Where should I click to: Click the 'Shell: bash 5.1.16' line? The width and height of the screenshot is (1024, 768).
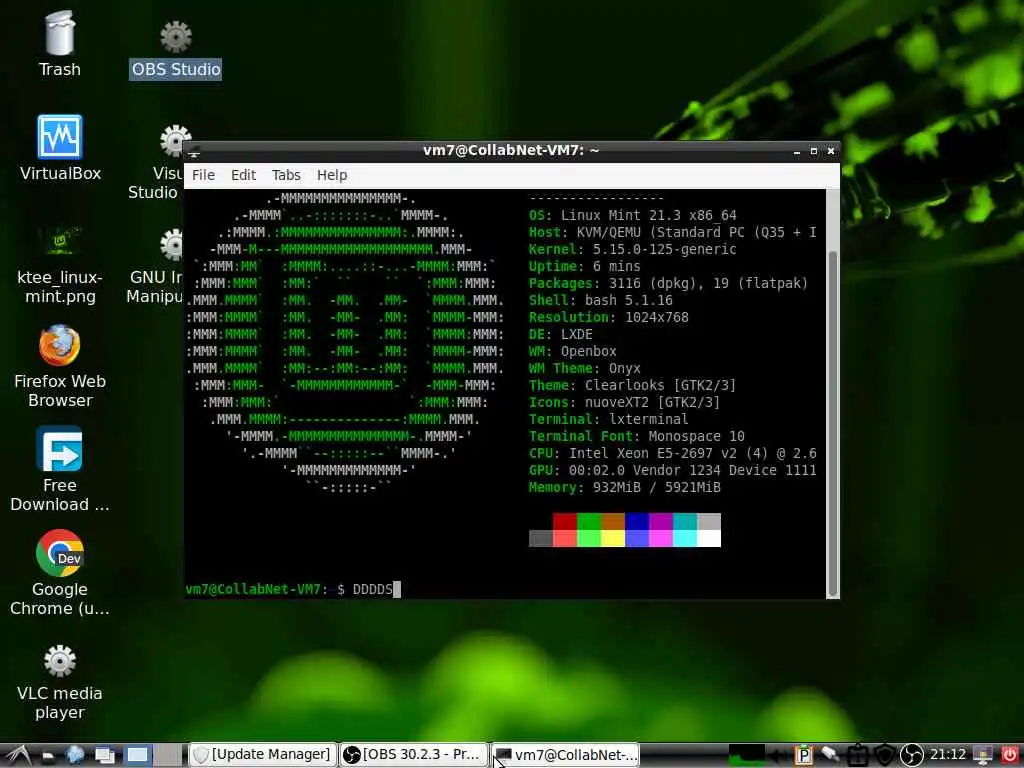click(x=601, y=300)
